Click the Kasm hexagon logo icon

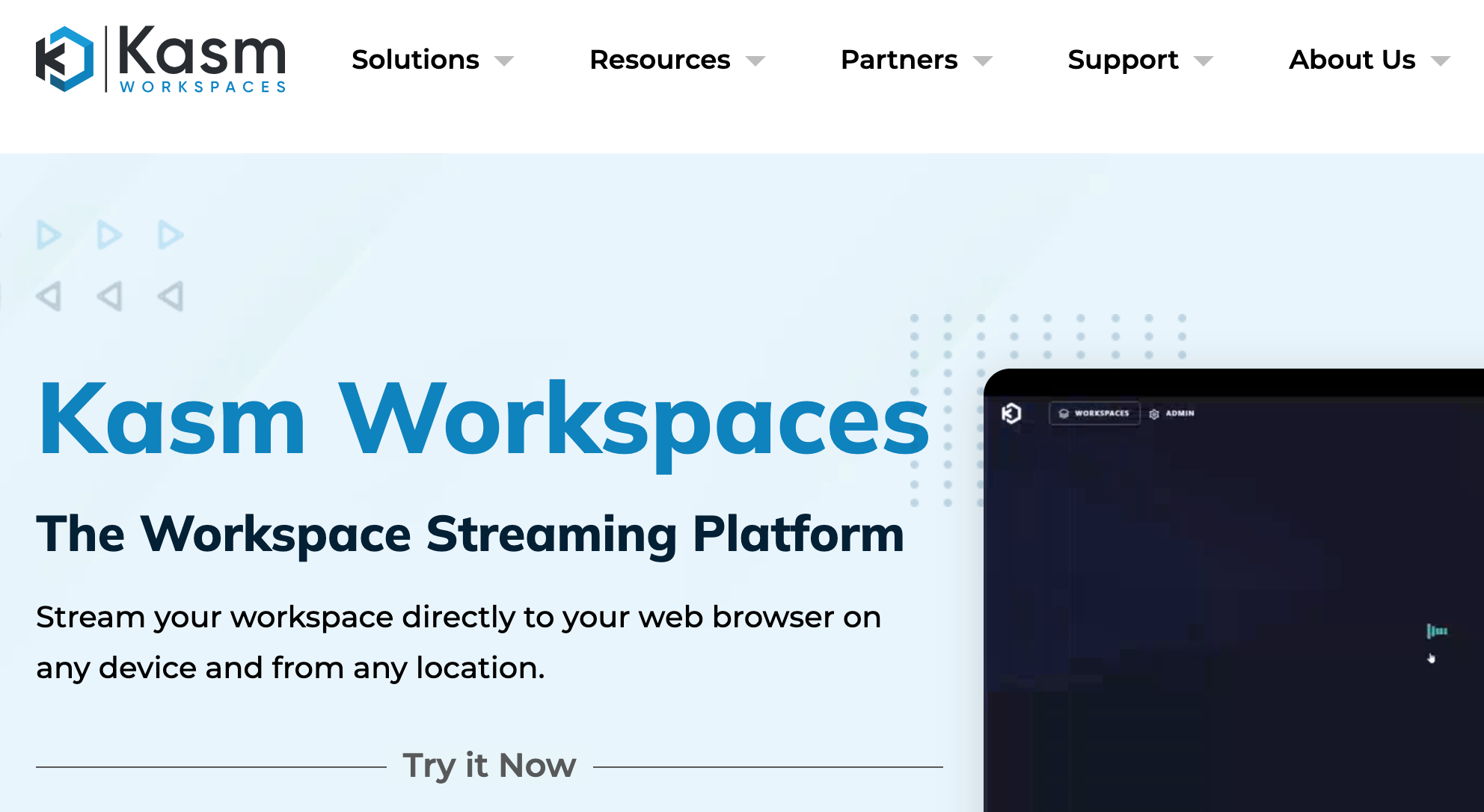(65, 59)
